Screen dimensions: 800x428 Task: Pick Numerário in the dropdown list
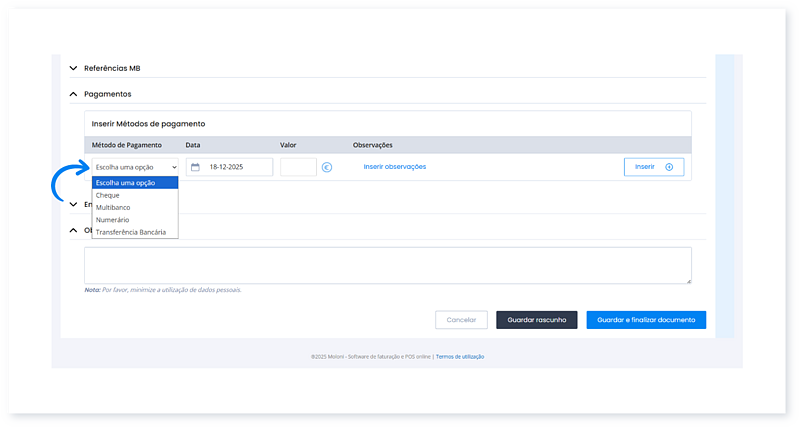(112, 219)
